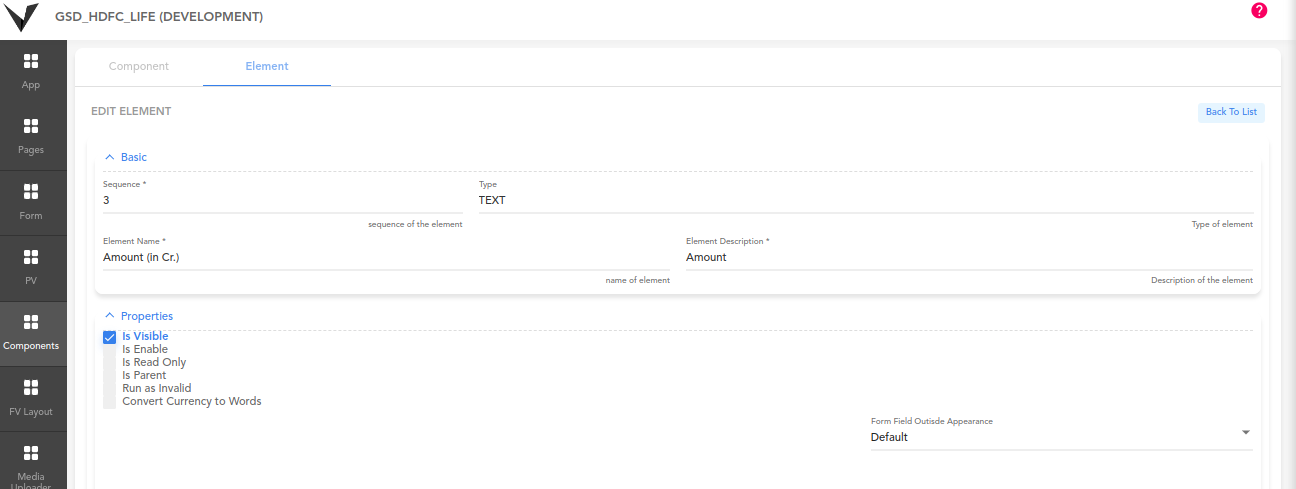Viewport: 1296px width, 489px height.
Task: Open Media Uploader sidebar icon
Action: point(31,462)
